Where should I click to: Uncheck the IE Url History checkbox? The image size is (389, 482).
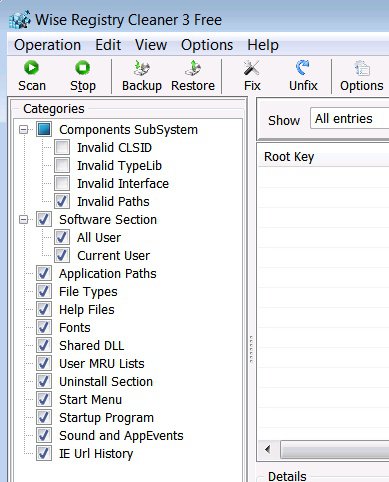pos(44,453)
